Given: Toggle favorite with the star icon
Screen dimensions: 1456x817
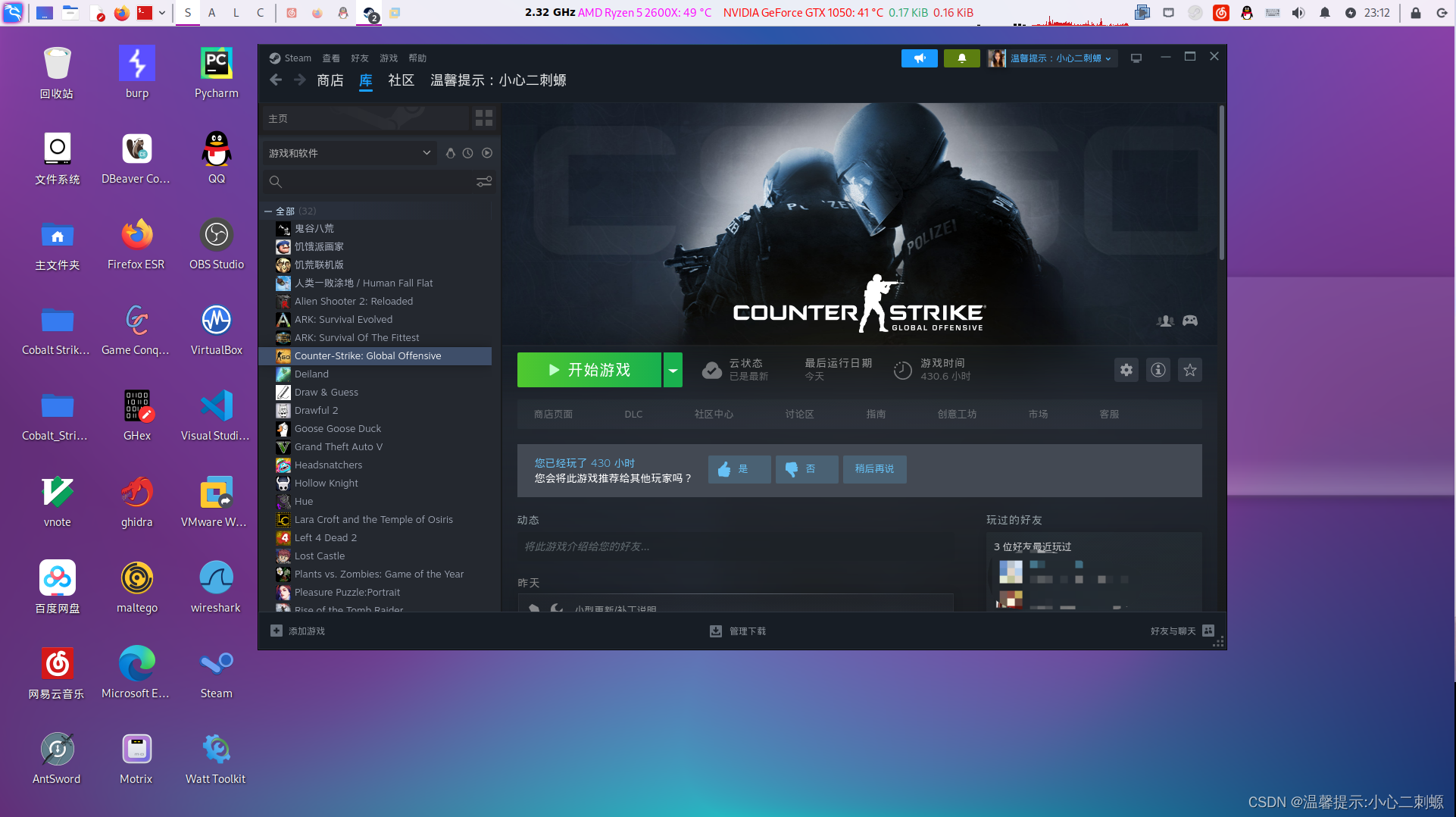Looking at the screenshot, I should click(x=1189, y=370).
